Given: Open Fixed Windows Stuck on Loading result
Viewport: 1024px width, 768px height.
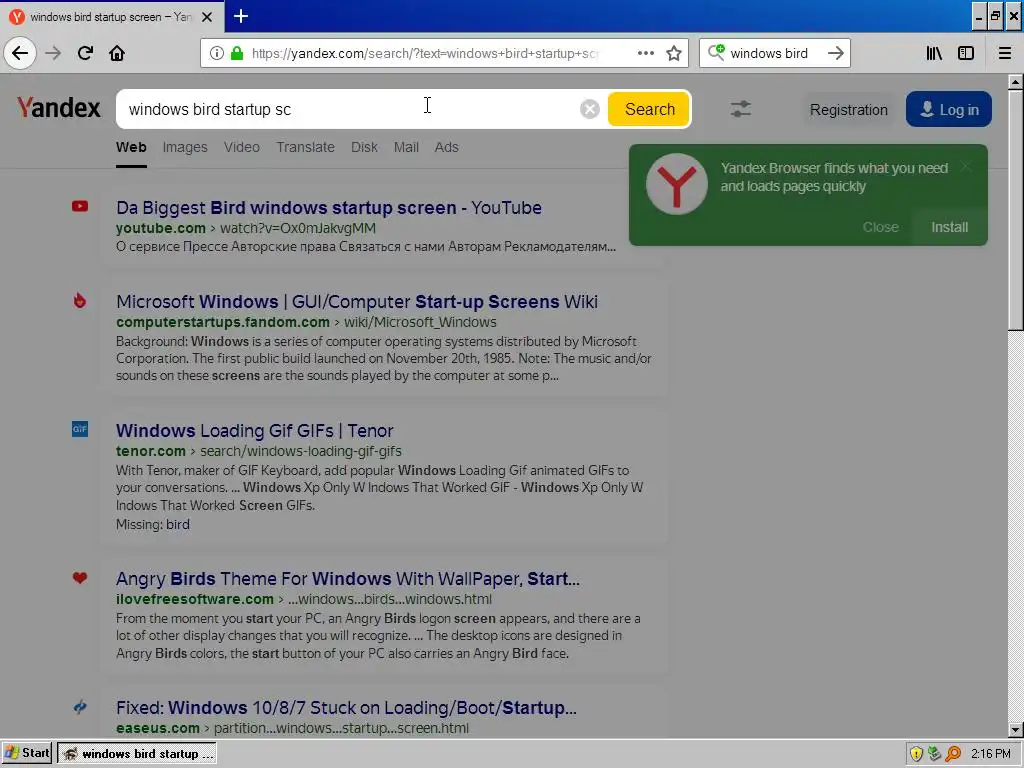Looking at the screenshot, I should 346,708.
